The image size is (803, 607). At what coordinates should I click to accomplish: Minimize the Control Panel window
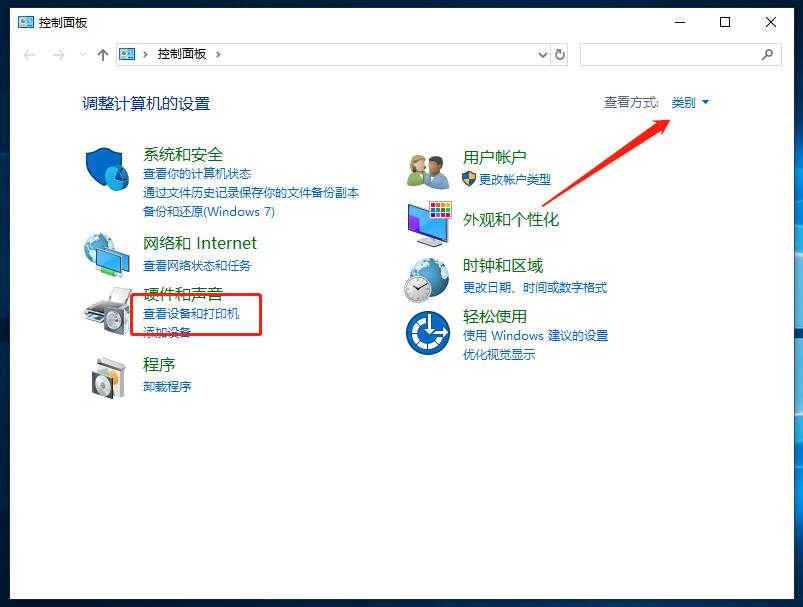pos(680,23)
